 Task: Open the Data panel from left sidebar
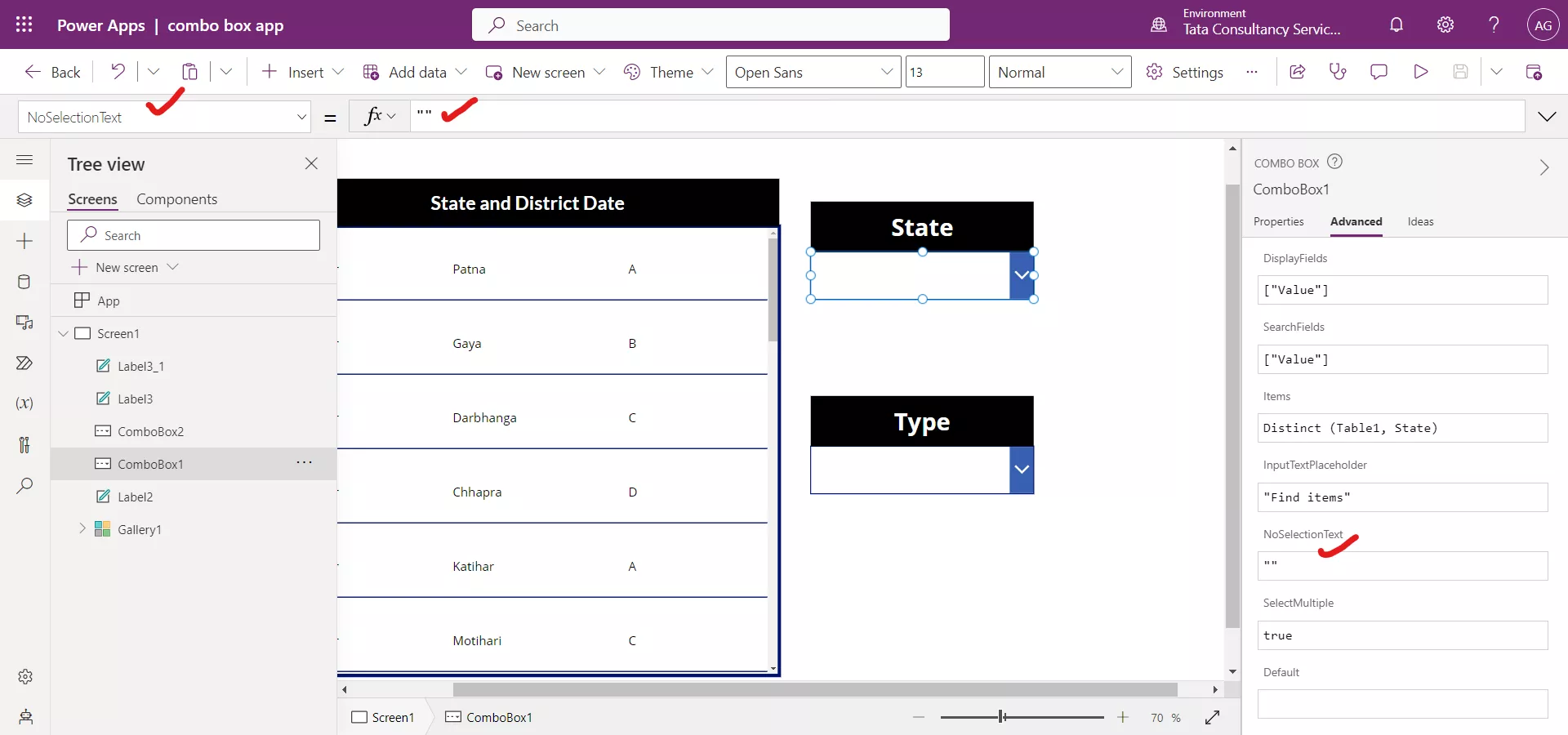point(24,282)
